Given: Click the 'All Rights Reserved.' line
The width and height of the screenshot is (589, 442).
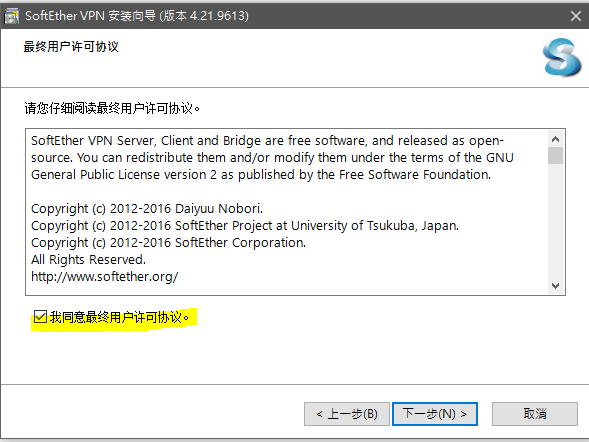Looking at the screenshot, I should (88, 259).
